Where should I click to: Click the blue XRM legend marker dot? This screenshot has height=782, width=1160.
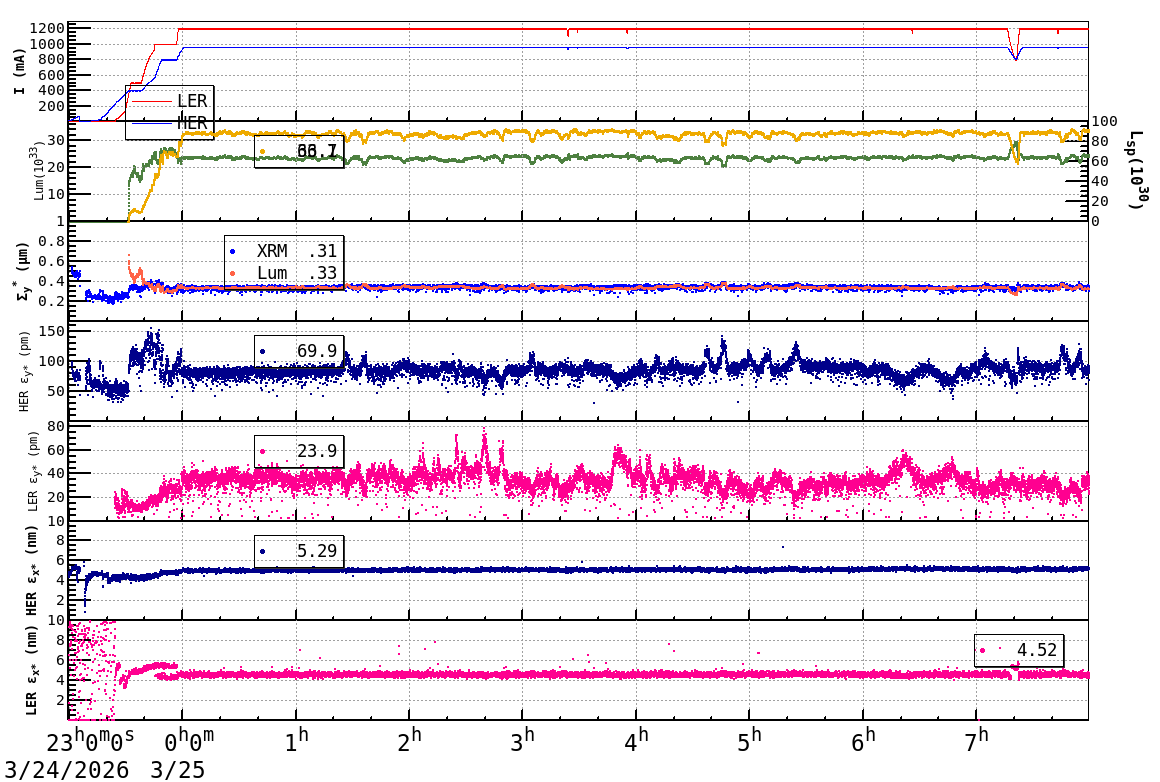point(233,253)
